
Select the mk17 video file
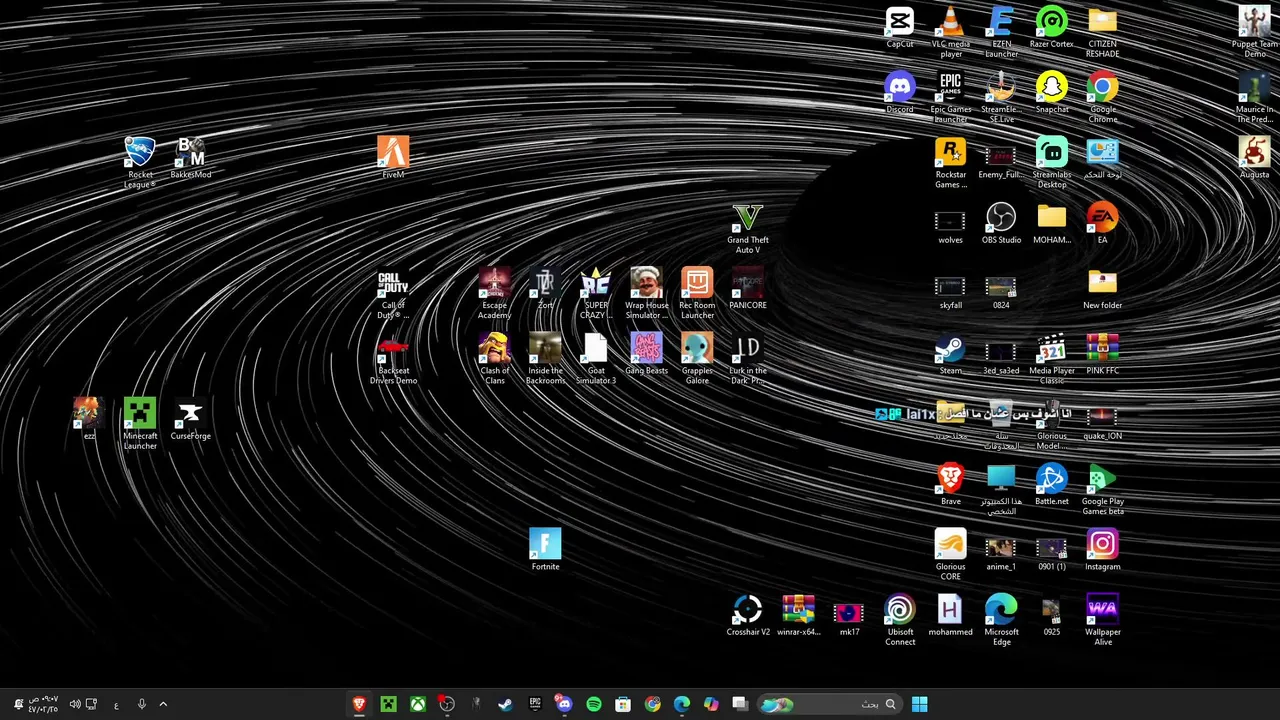click(x=849, y=615)
